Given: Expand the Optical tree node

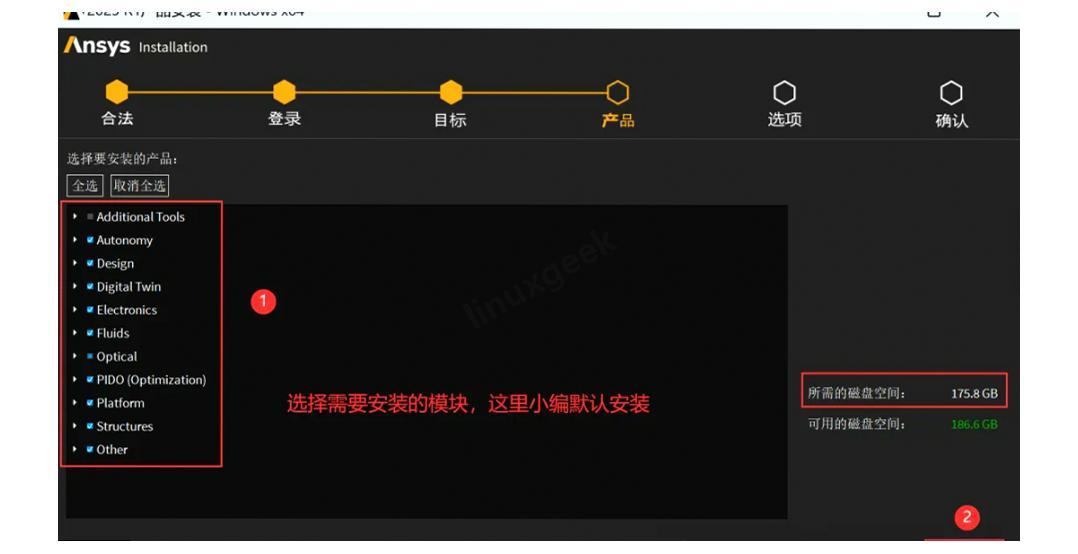Looking at the screenshot, I should point(75,357).
